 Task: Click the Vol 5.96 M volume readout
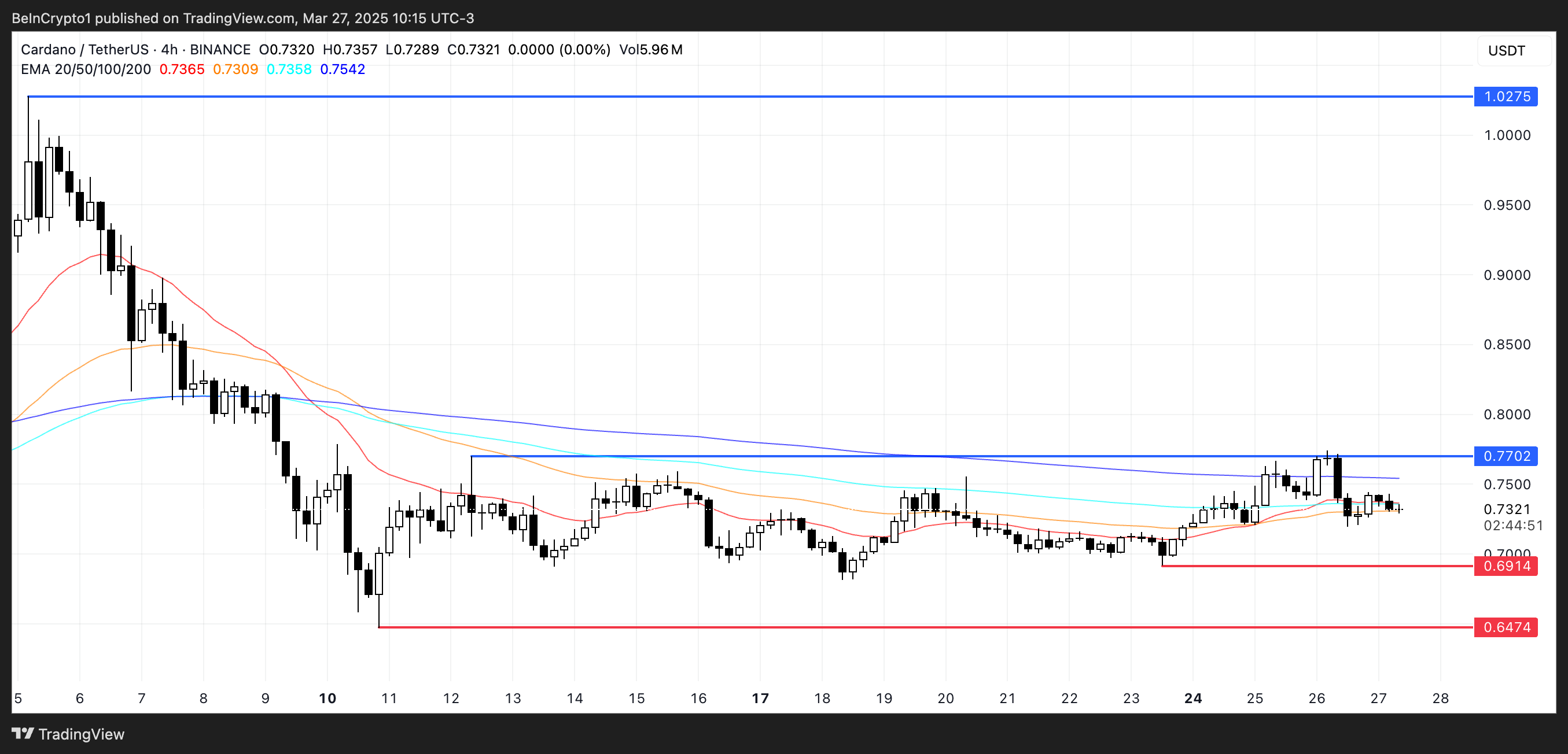650,49
